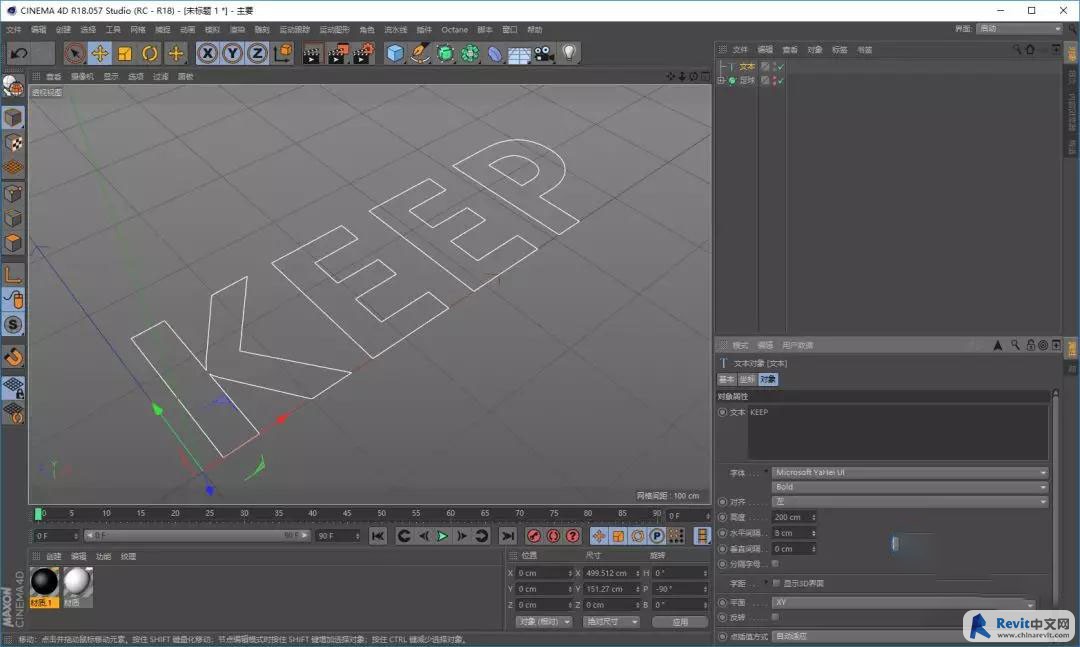Open the 对齐 alignment dropdown
Screen dimensions: 1080x647
coord(910,502)
